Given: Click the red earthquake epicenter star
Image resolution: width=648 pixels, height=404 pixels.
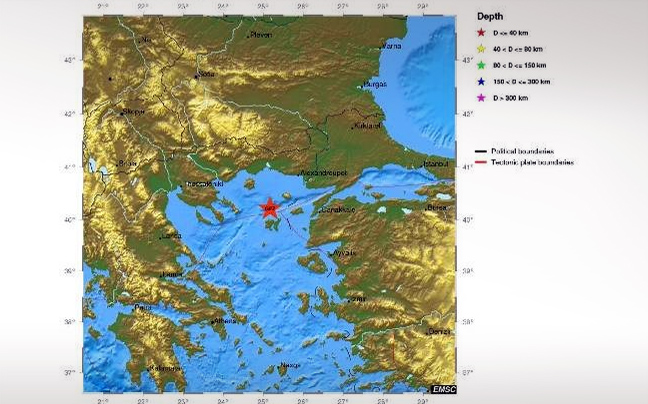Looking at the screenshot, I should (x=269, y=208).
